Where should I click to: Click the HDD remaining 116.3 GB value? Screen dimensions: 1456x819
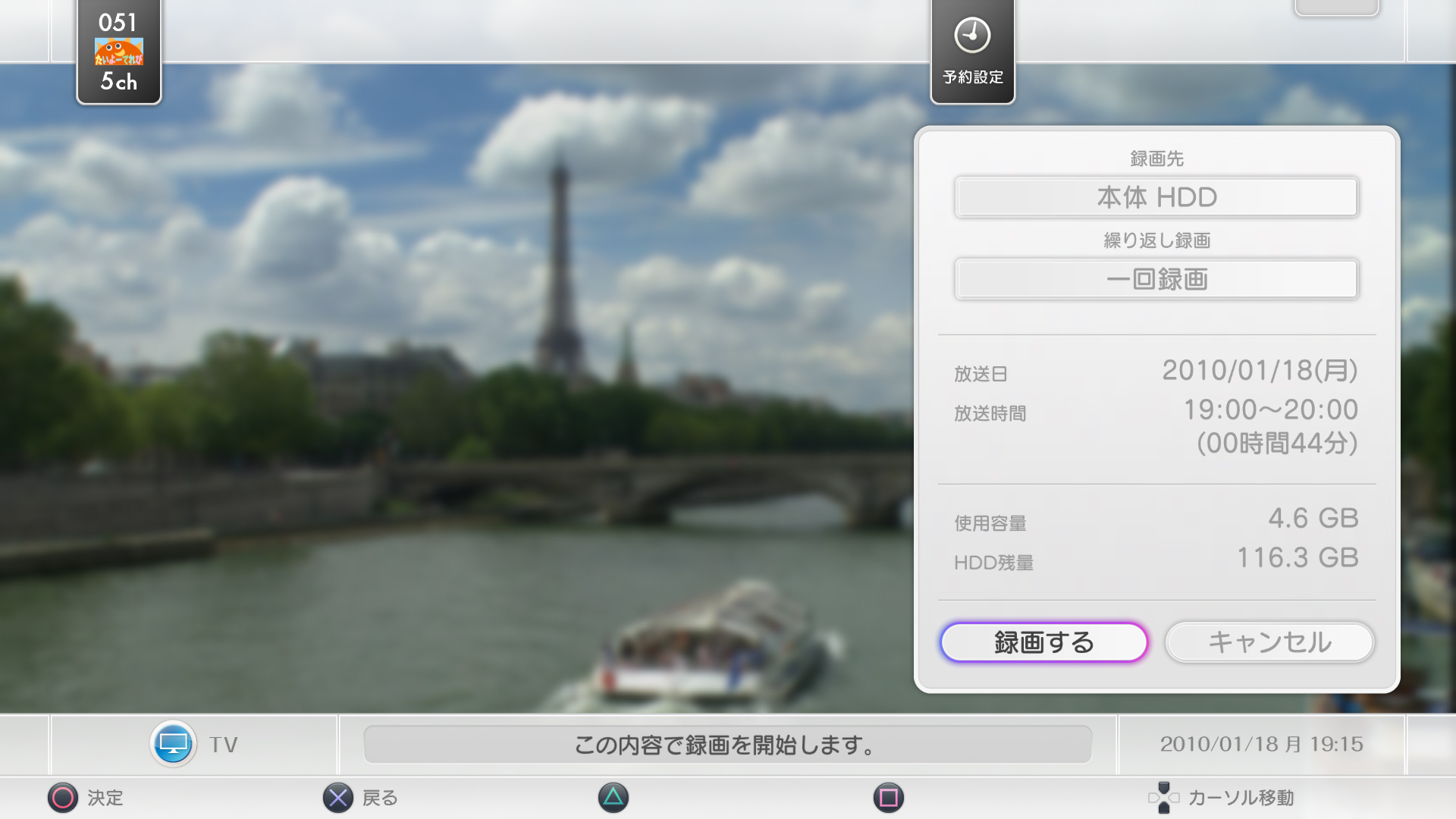tap(1298, 558)
